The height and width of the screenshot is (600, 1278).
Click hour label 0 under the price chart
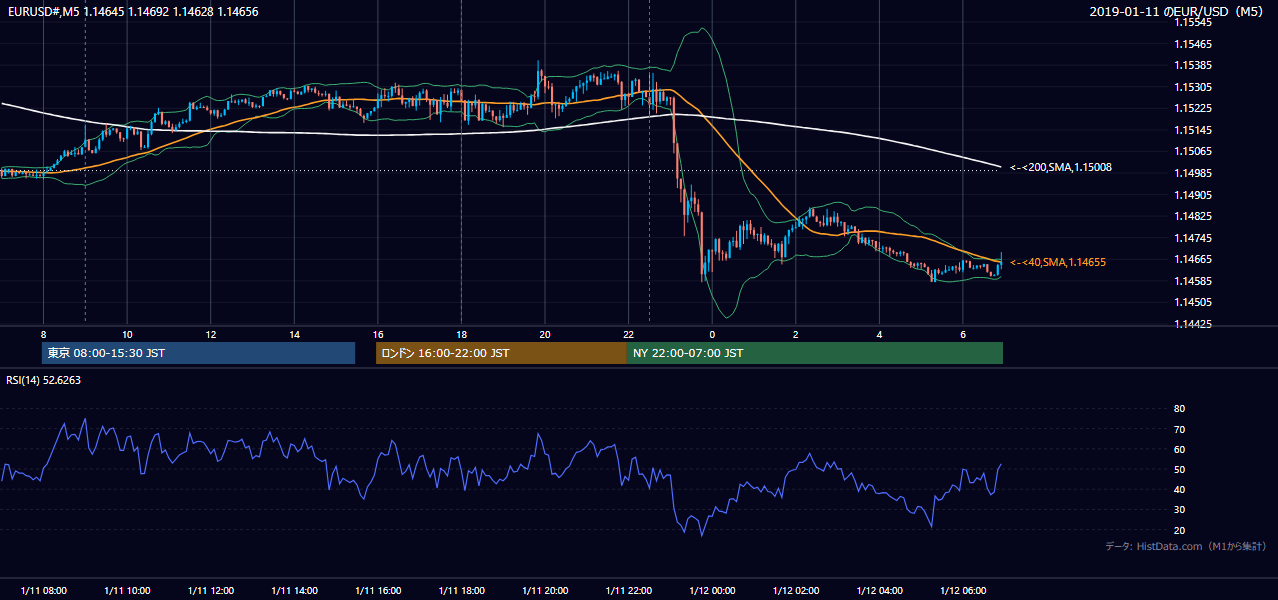711,334
